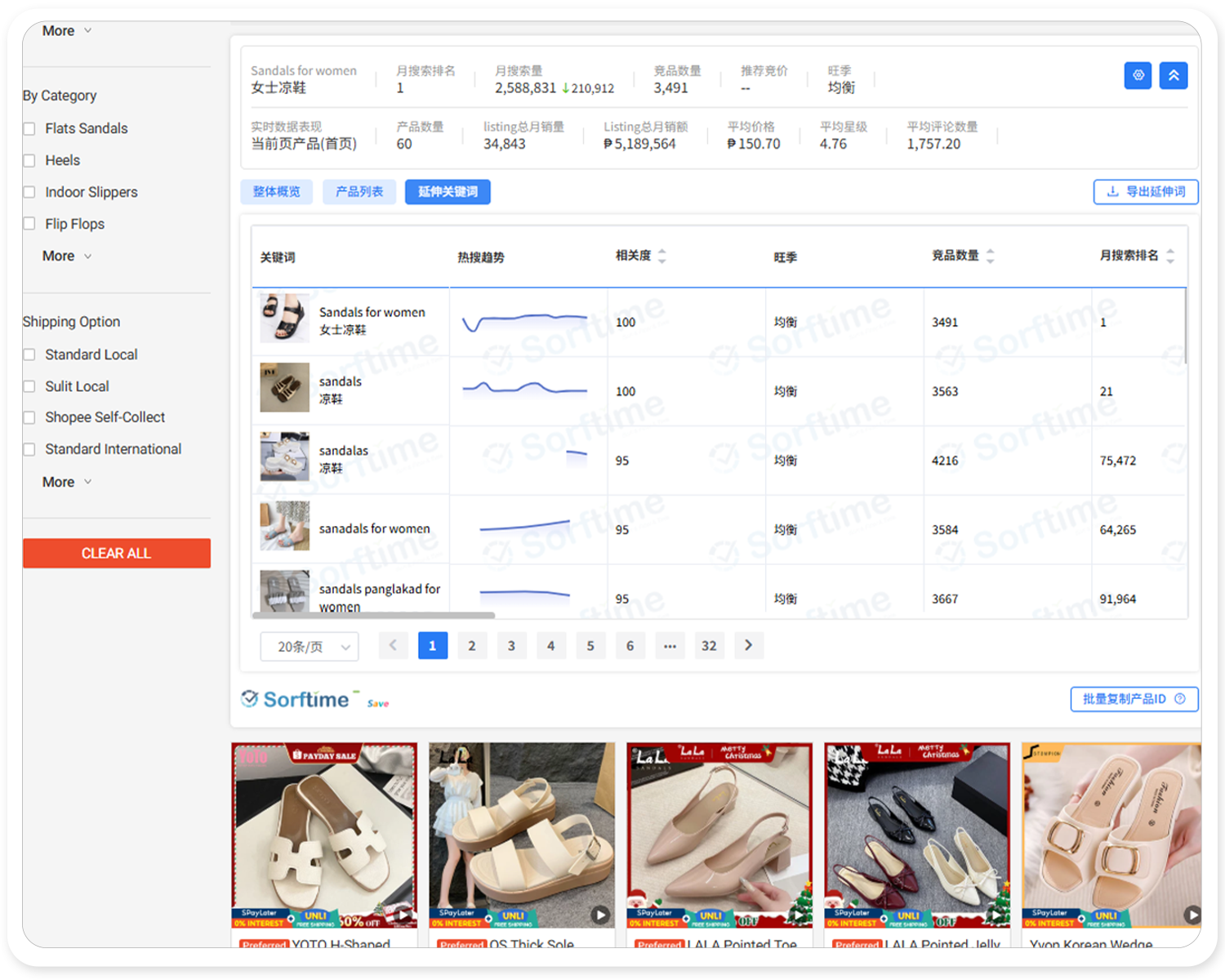The height and width of the screenshot is (980, 1225).
Task: Click the CLEAR ALL button
Action: (117, 553)
